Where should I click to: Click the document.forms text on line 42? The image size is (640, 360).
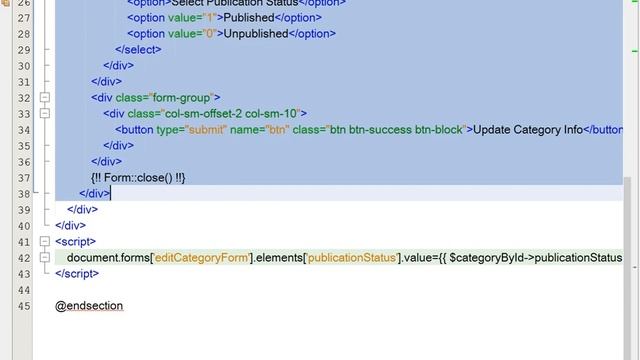tap(109, 258)
